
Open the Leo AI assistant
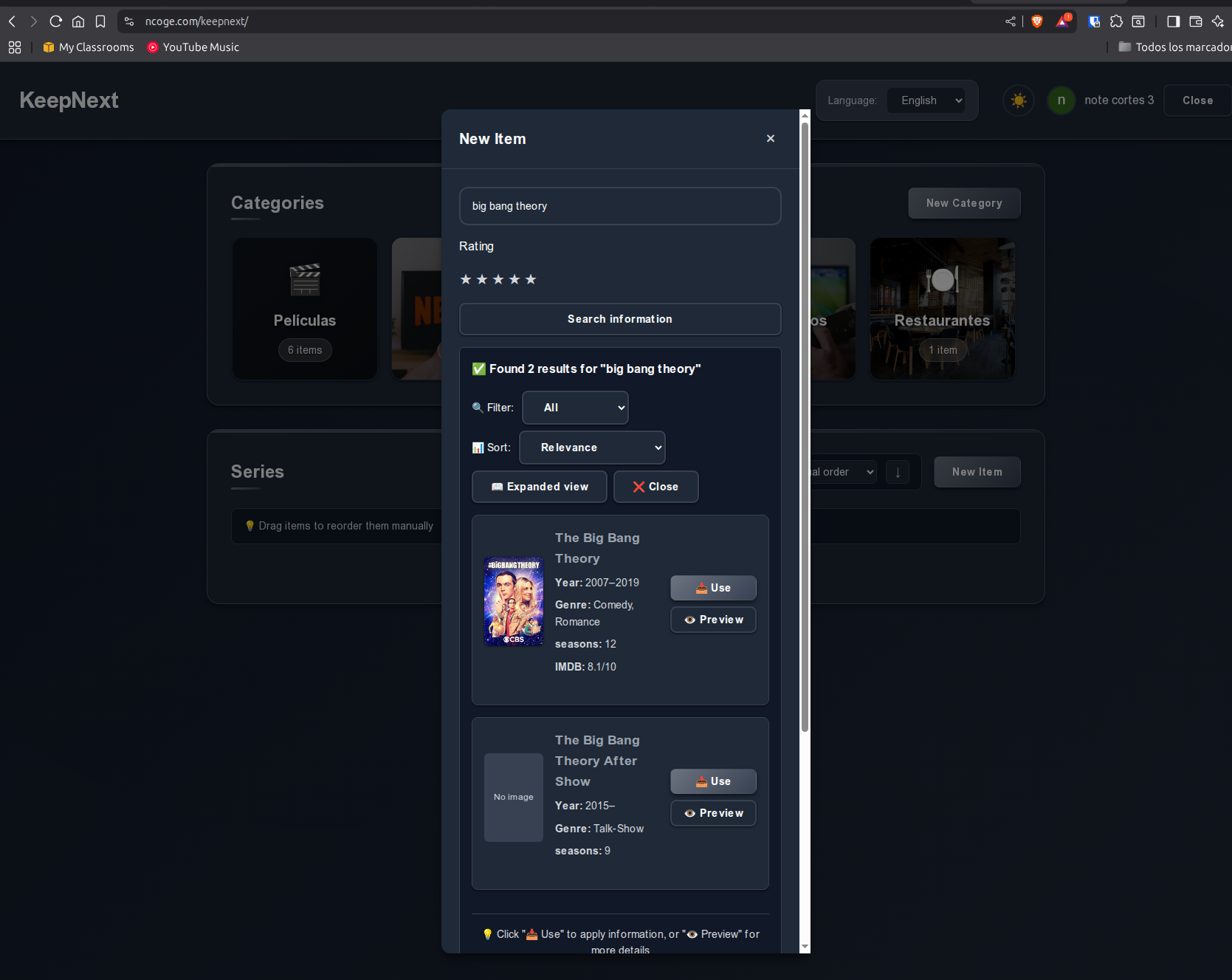coord(1218,21)
